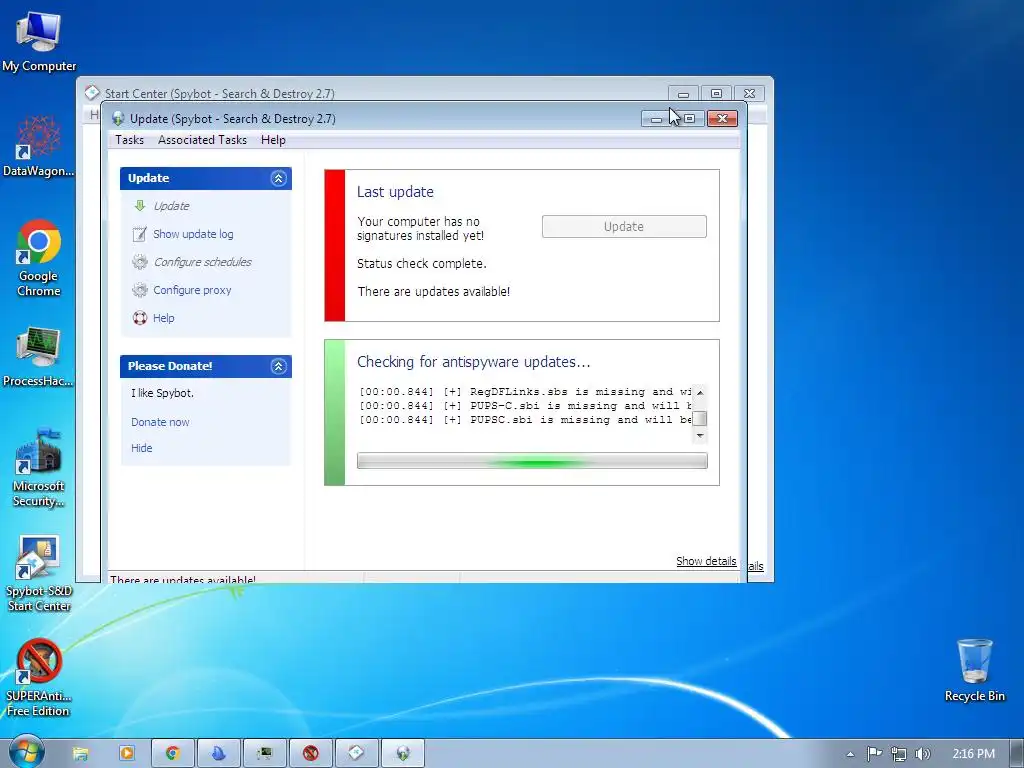Click the Update window title bar
Viewport: 1024px width, 768px height.
[372, 119]
